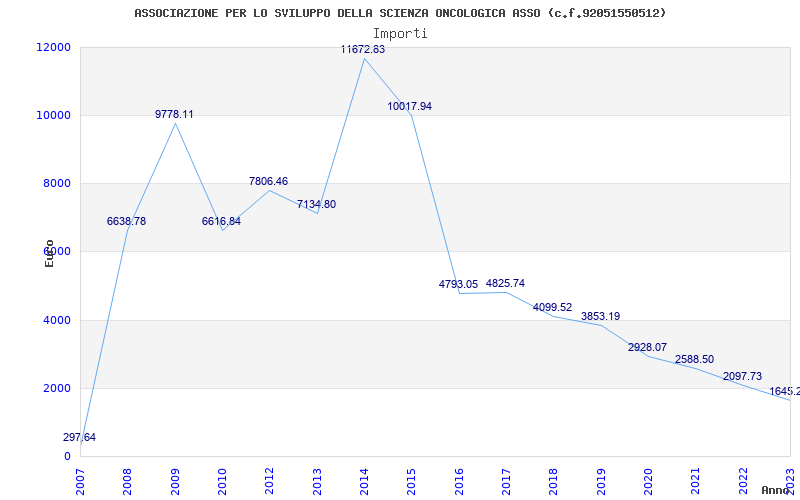
Task: Click the y-axis tick label 2000
Action: pyautogui.click(x=56, y=388)
